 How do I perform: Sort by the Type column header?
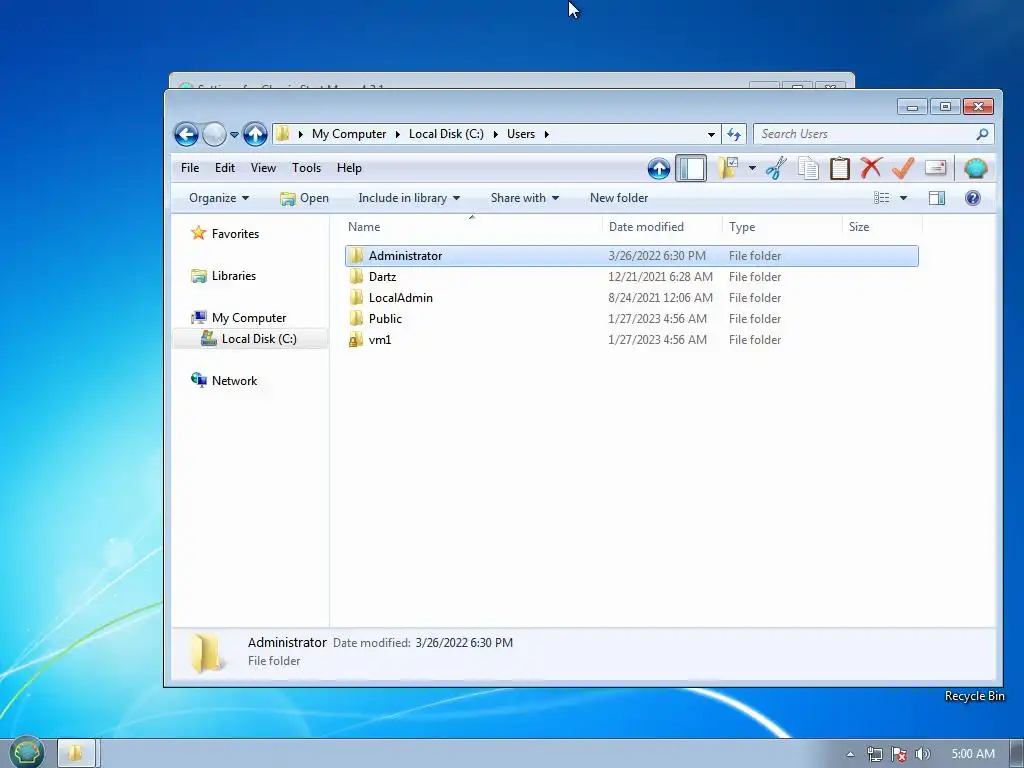[x=782, y=227]
